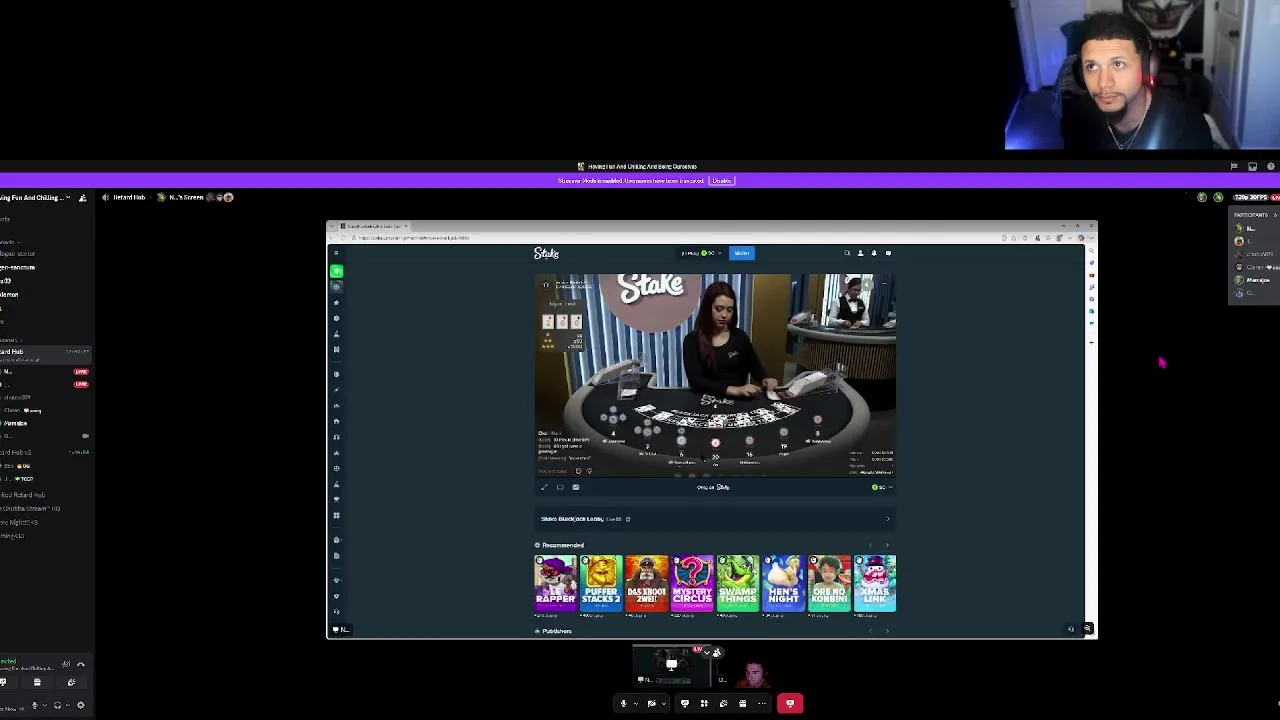
Task: Select the green highlighted Stake sidebar icon
Action: pyautogui.click(x=336, y=270)
